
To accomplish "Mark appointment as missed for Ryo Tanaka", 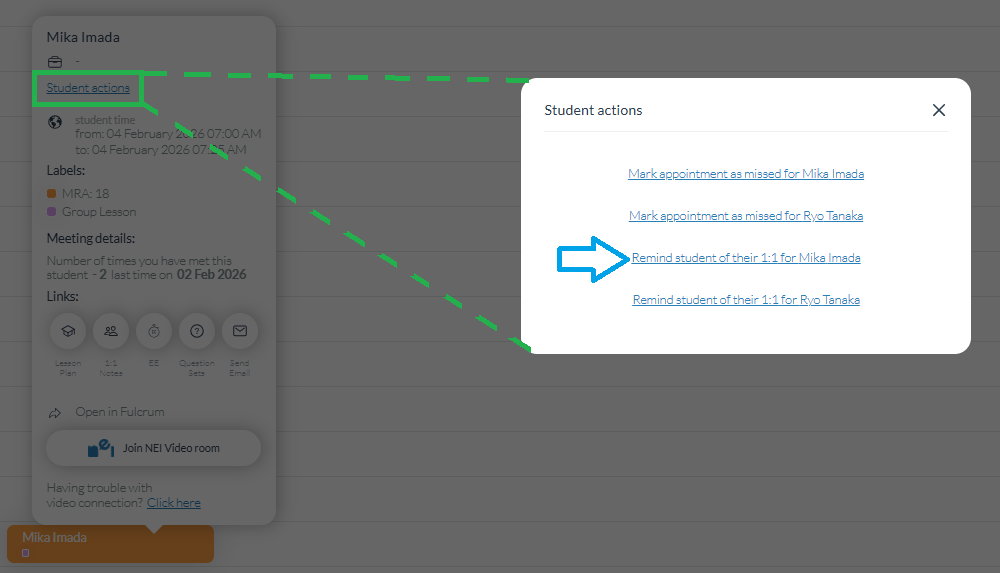I will 746,216.
